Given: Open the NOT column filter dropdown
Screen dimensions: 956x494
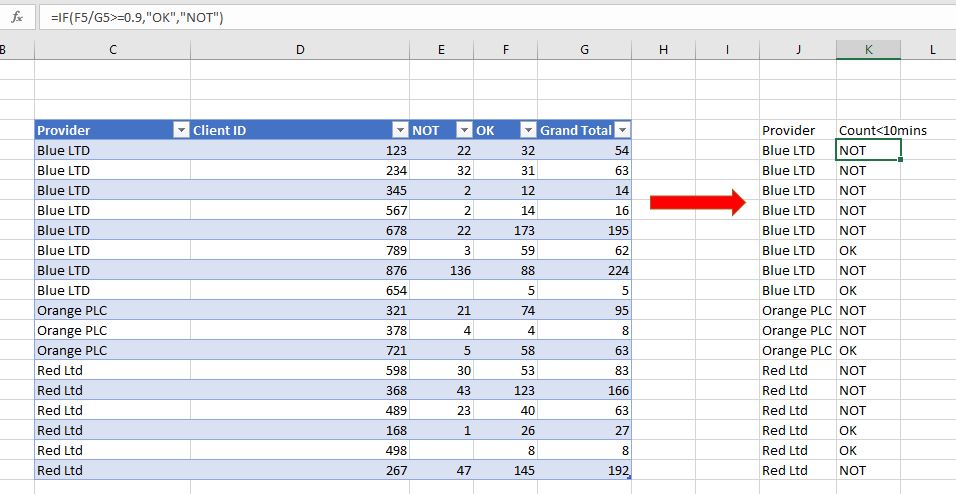Looking at the screenshot, I should (x=465, y=130).
